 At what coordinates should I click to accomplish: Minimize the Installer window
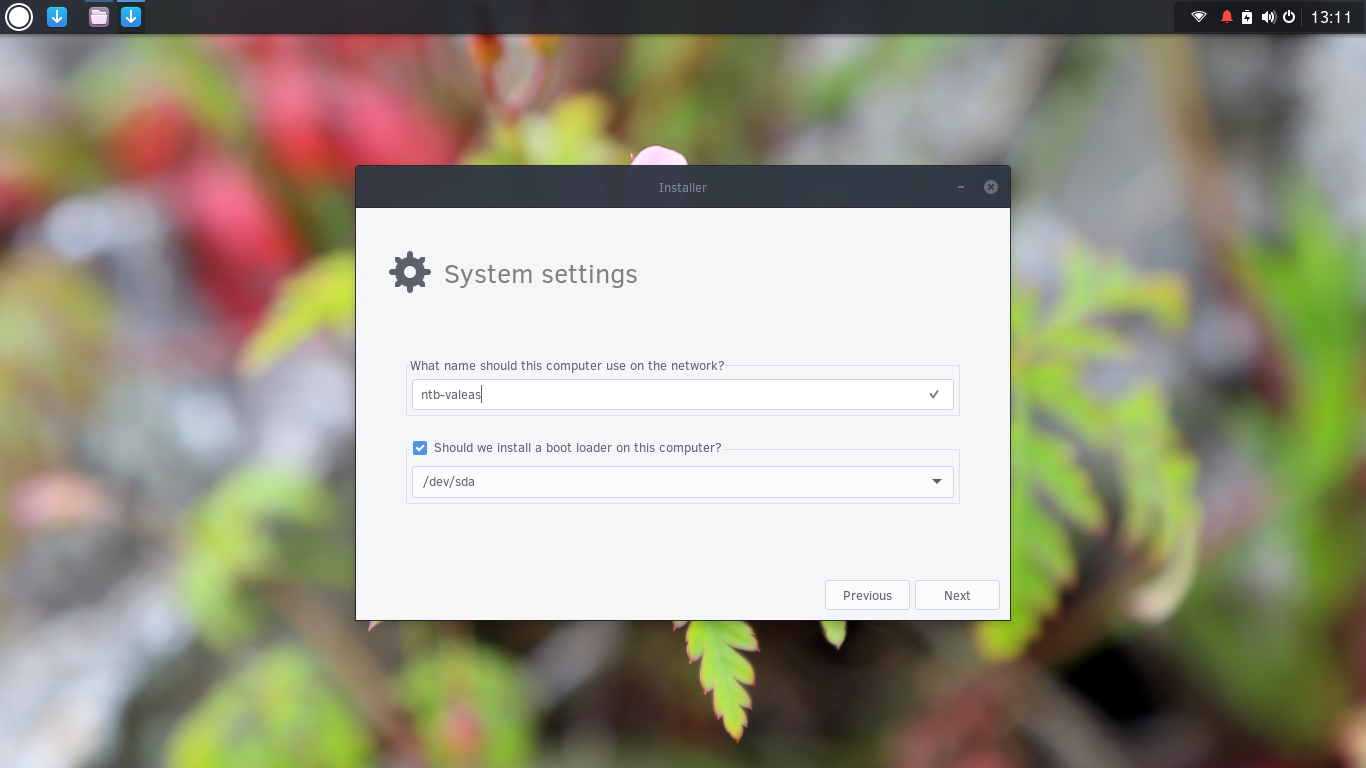coord(961,187)
